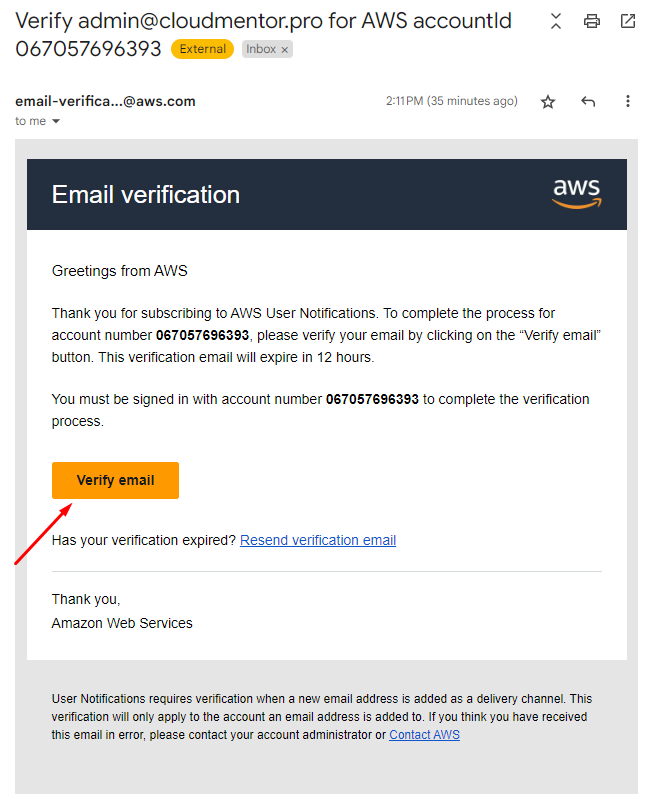Click the sender address email-verifica...@aws.com
Viewport: 654px width, 804px height.
click(105, 101)
